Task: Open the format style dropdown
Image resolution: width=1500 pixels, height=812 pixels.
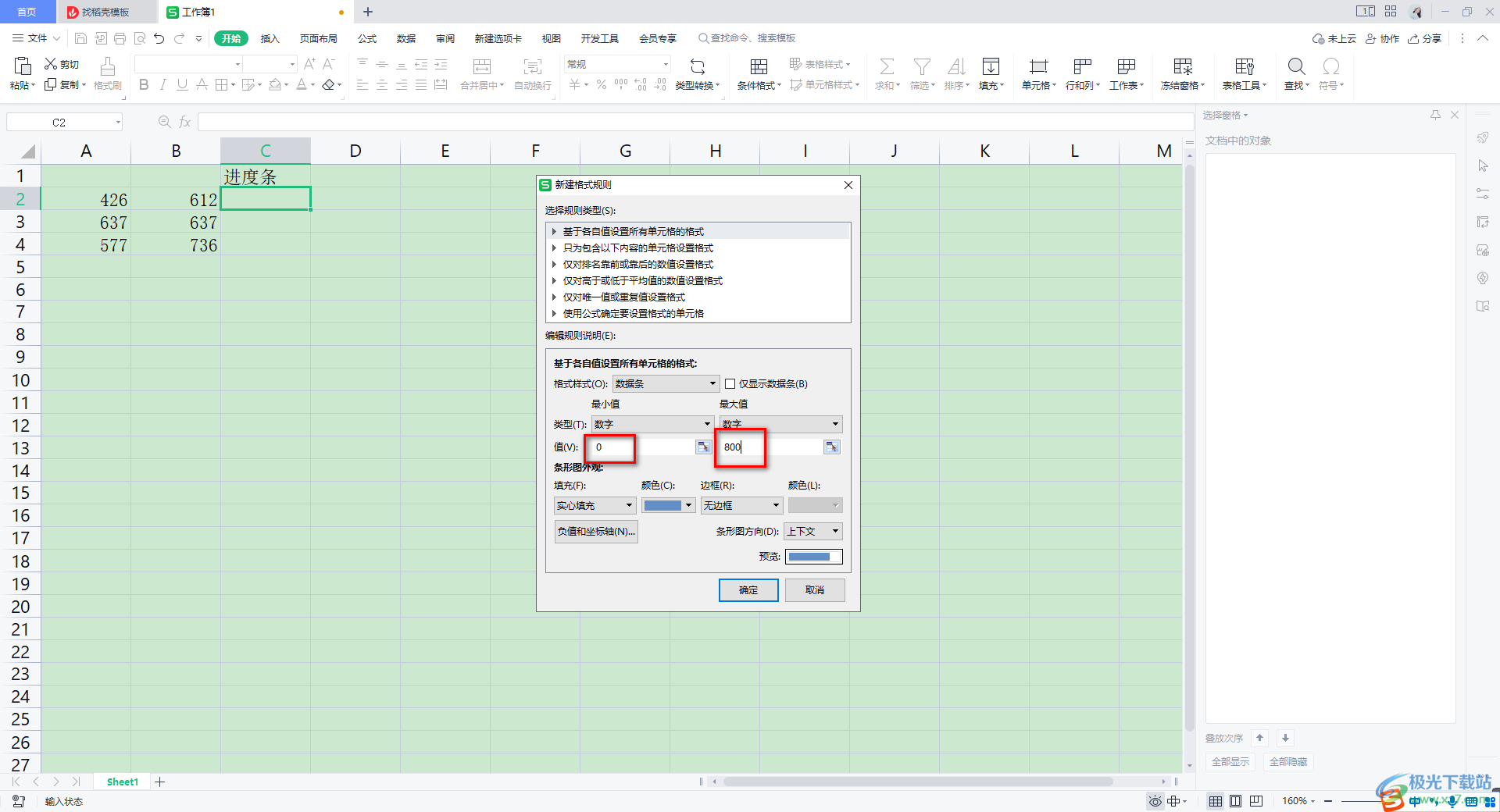Action: (666, 383)
